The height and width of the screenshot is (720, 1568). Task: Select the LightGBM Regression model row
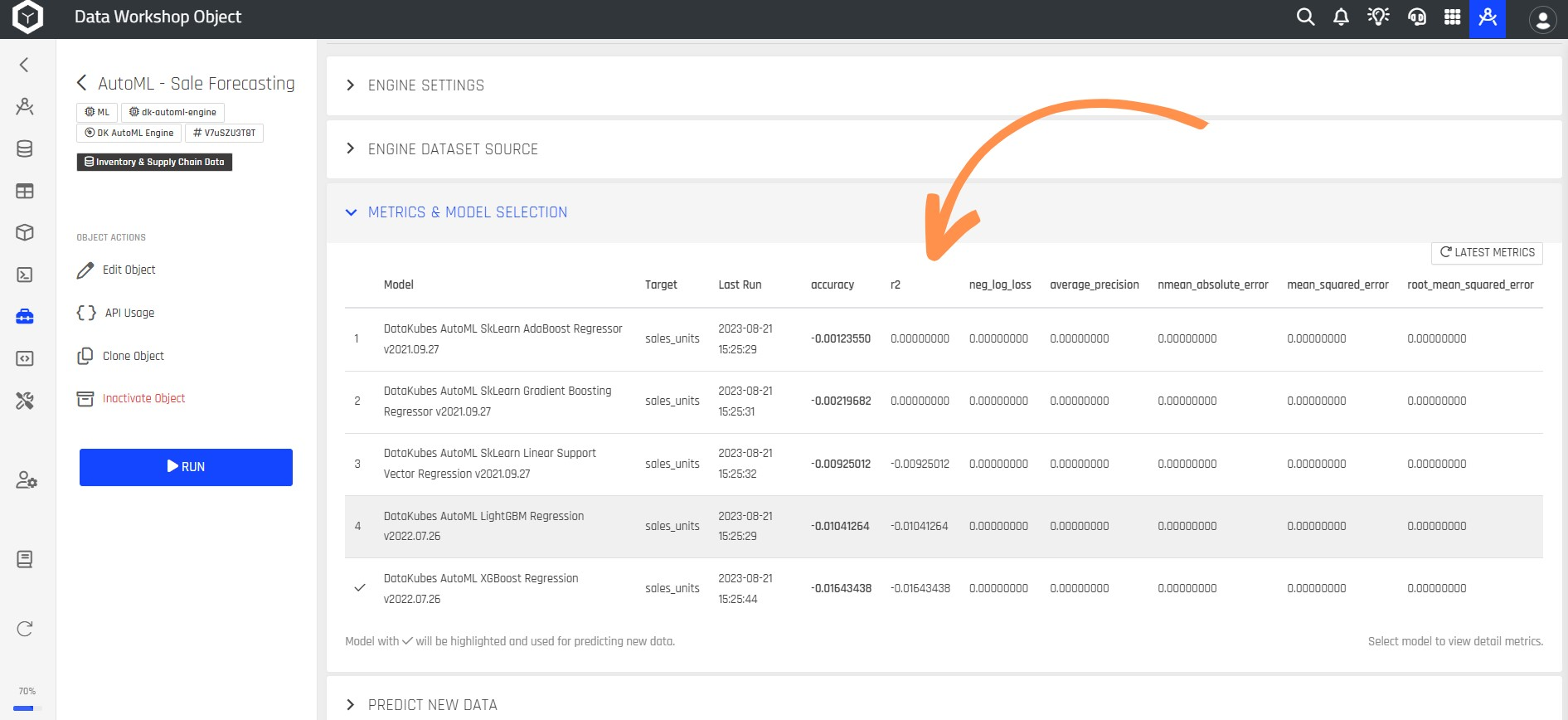(x=944, y=526)
